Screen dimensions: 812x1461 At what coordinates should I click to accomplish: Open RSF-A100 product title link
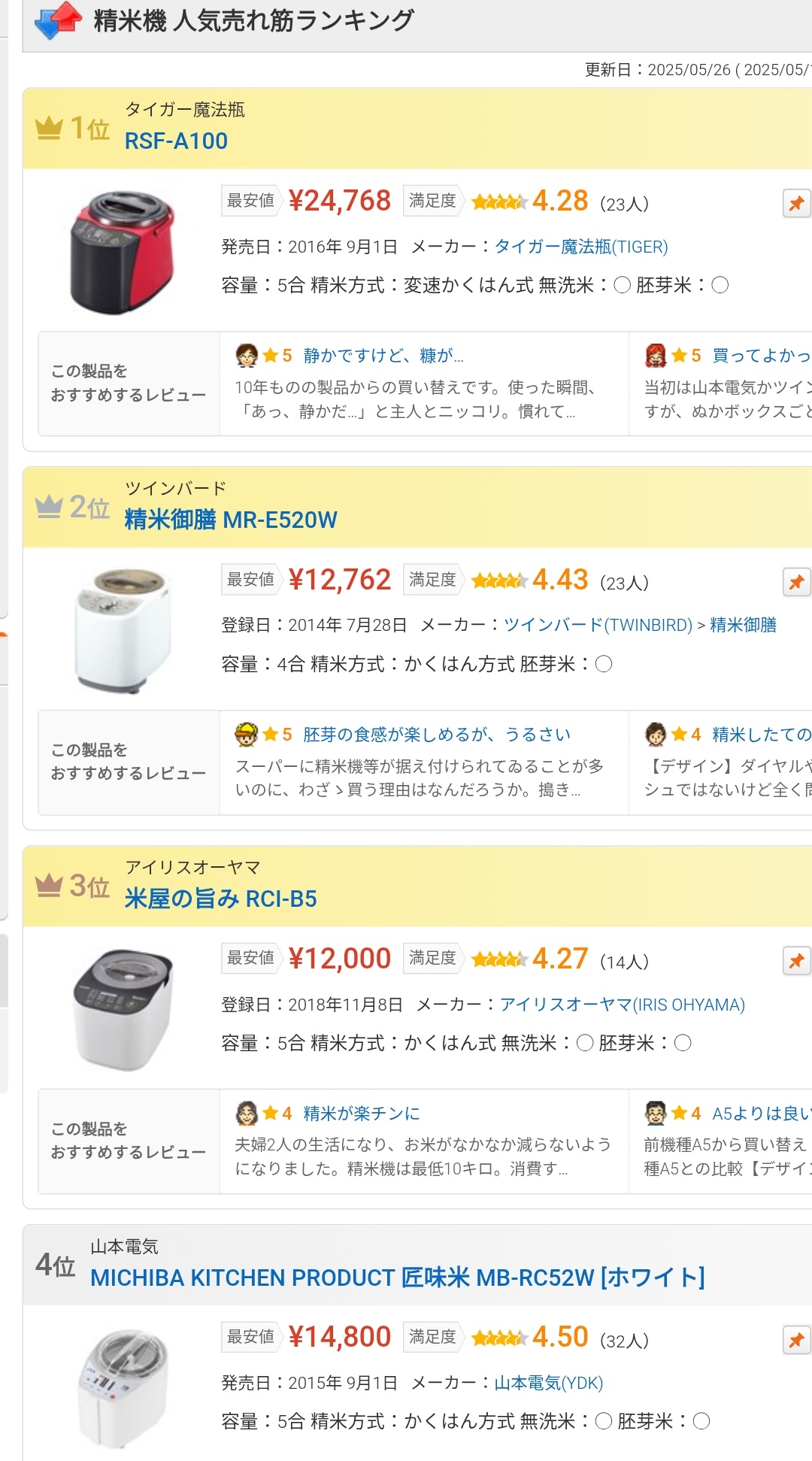coord(176,141)
